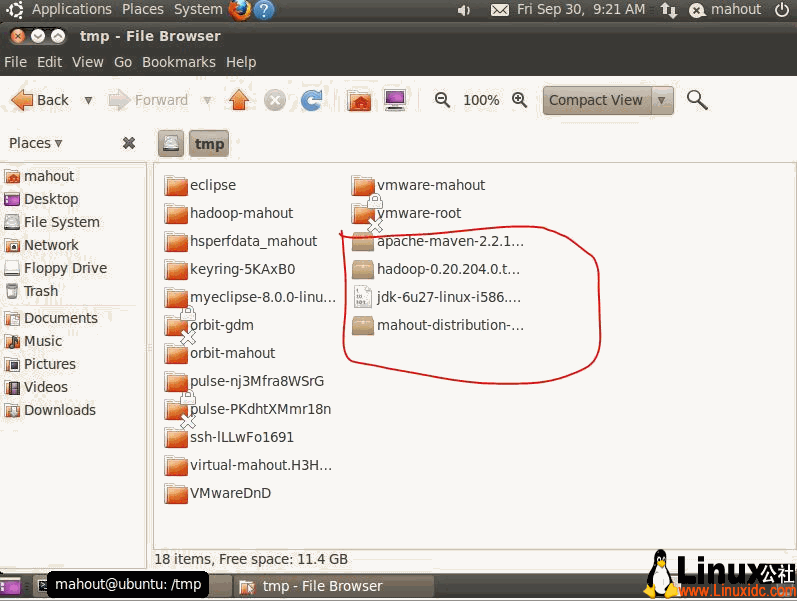The image size is (797, 601).
Task: Click the Computer icon in toolbar
Action: 395,100
